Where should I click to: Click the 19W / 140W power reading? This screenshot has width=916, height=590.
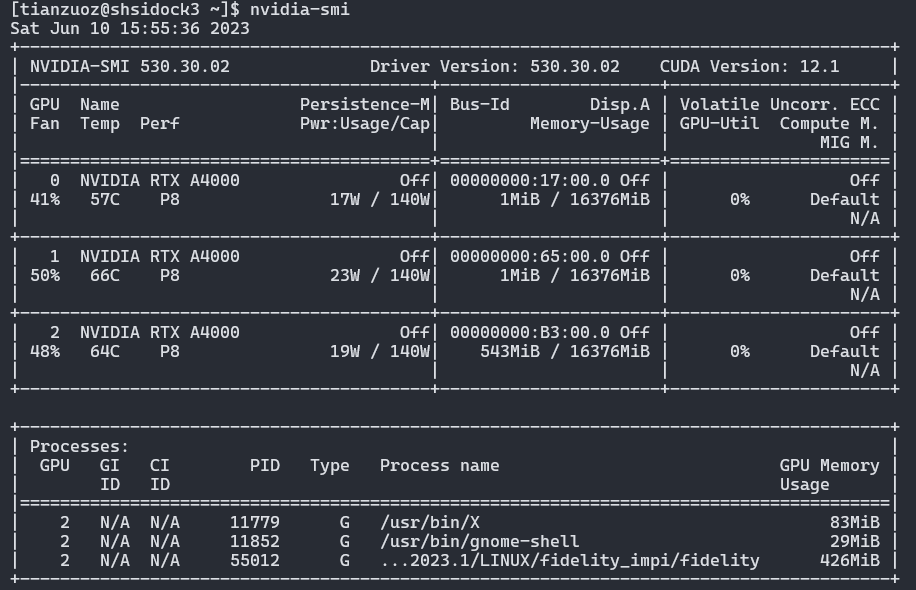point(380,352)
